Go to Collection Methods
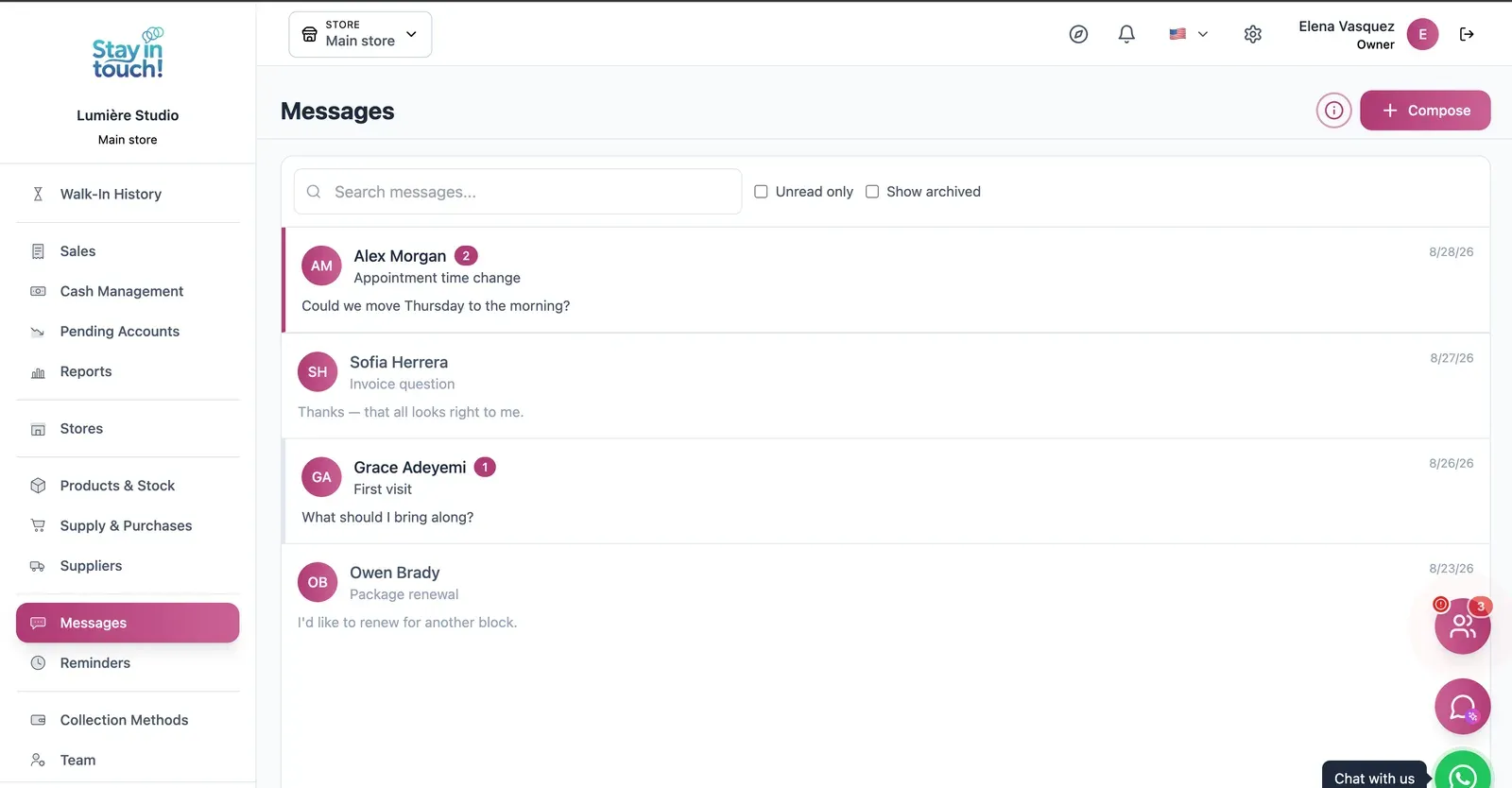This screenshot has width=1512, height=788. point(128,720)
